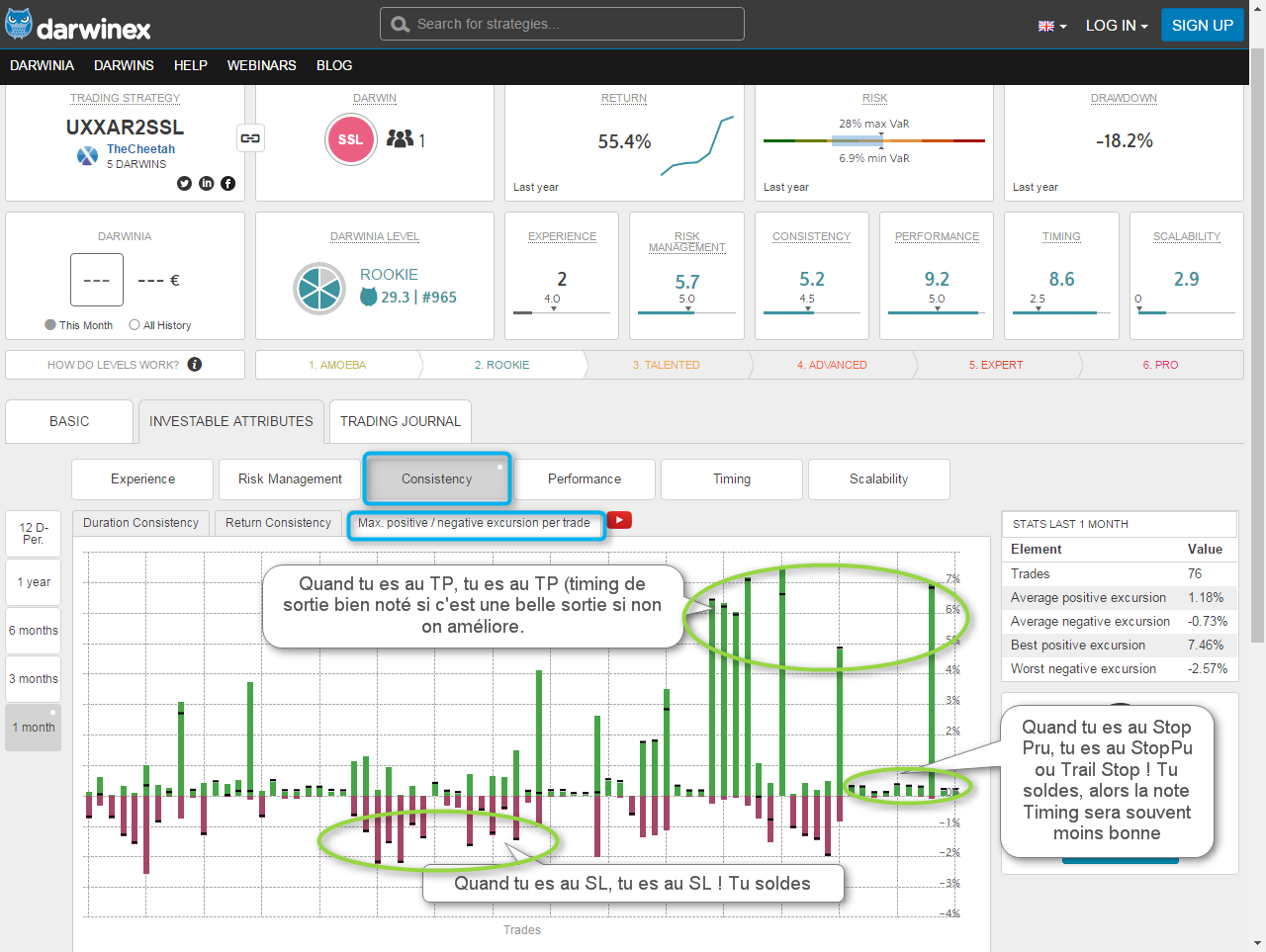Select the This Month radio button
Image resolution: width=1266 pixels, height=952 pixels.
[50, 325]
